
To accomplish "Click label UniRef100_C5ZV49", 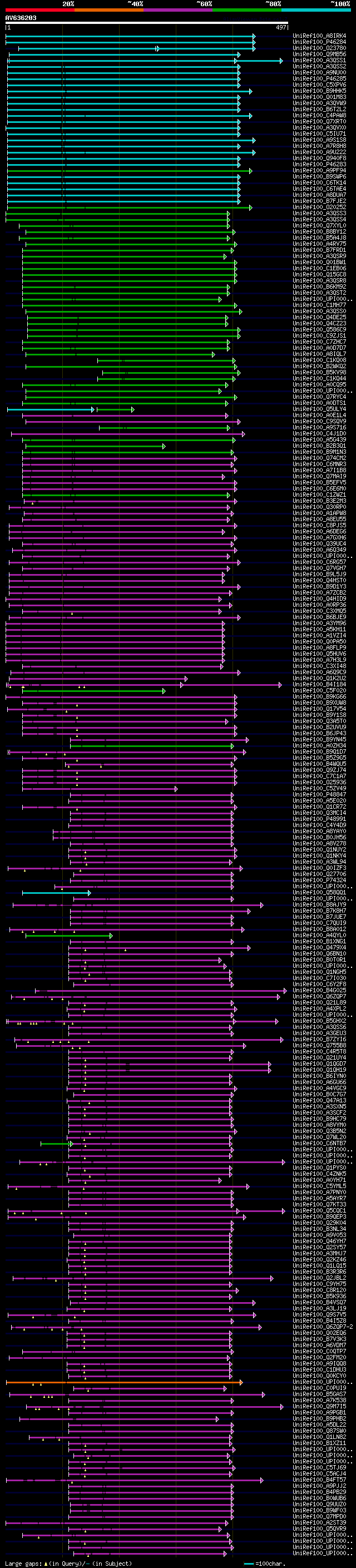I will coord(319,788).
